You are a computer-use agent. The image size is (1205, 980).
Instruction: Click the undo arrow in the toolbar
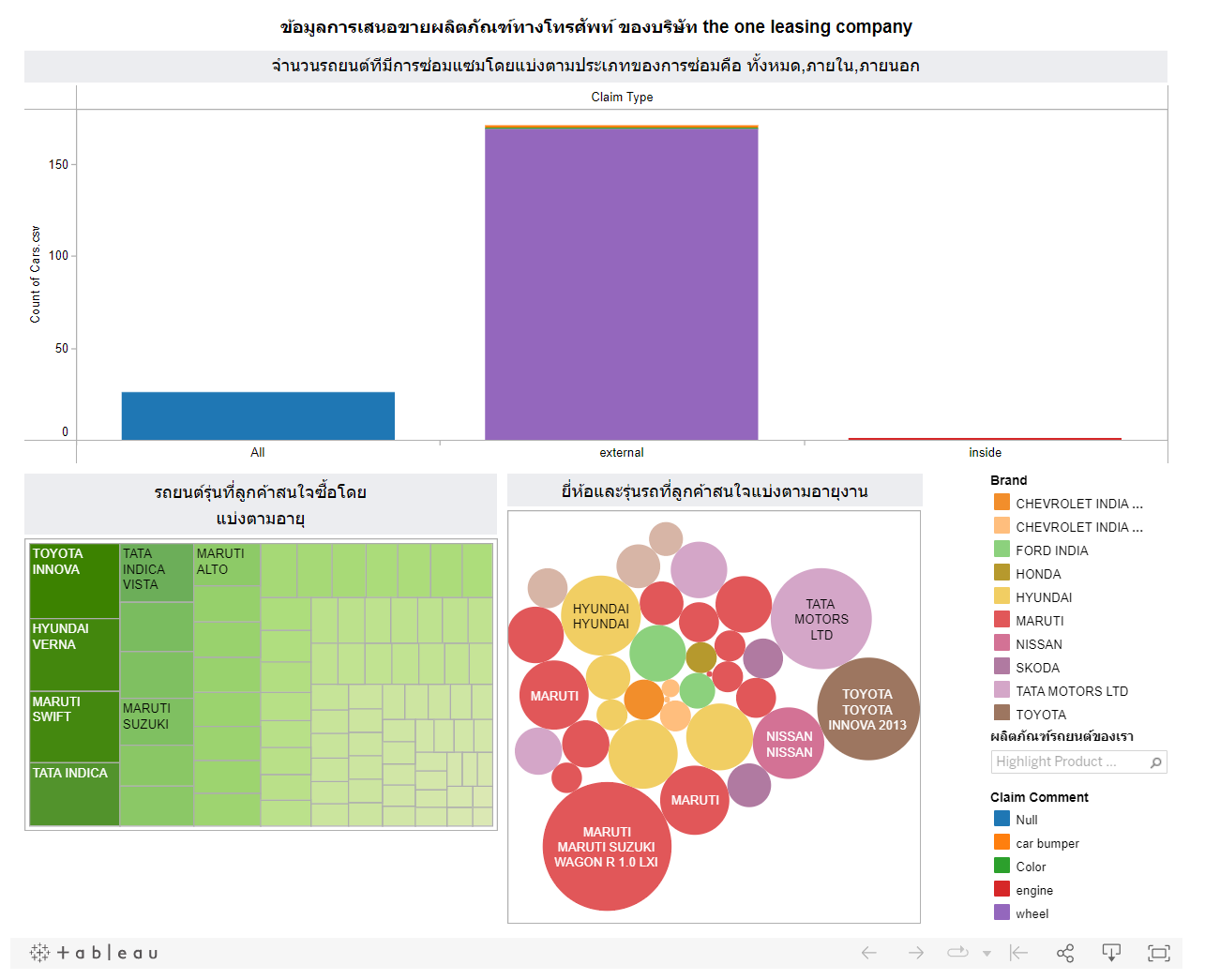tap(867, 953)
